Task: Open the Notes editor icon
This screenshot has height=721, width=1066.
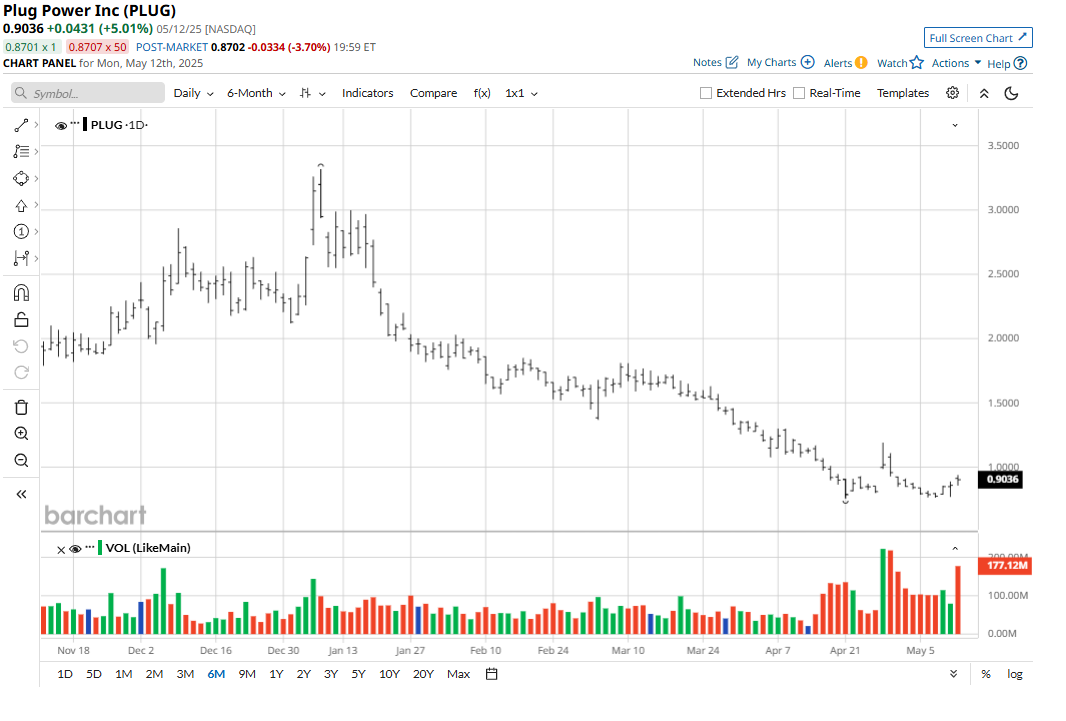Action: pos(732,62)
